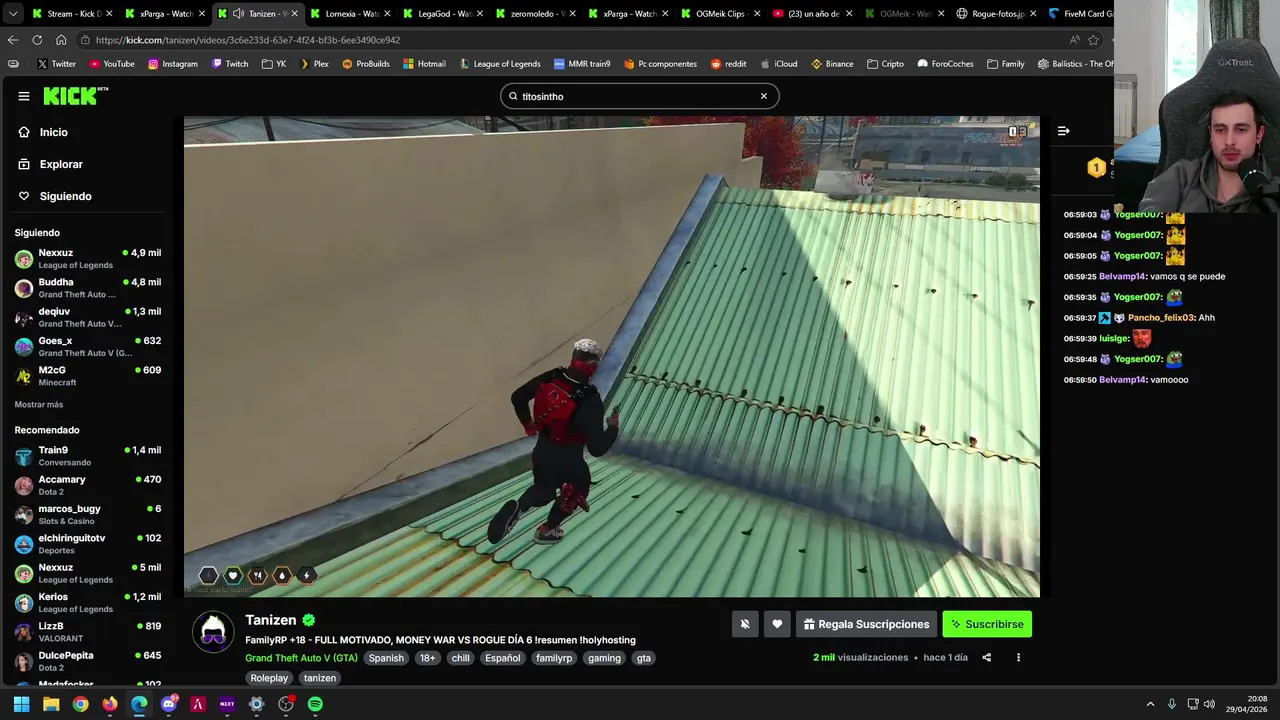Switch to Rogue-fotos.jpg tab
Viewport: 1280px width, 720px height.
pos(996,14)
